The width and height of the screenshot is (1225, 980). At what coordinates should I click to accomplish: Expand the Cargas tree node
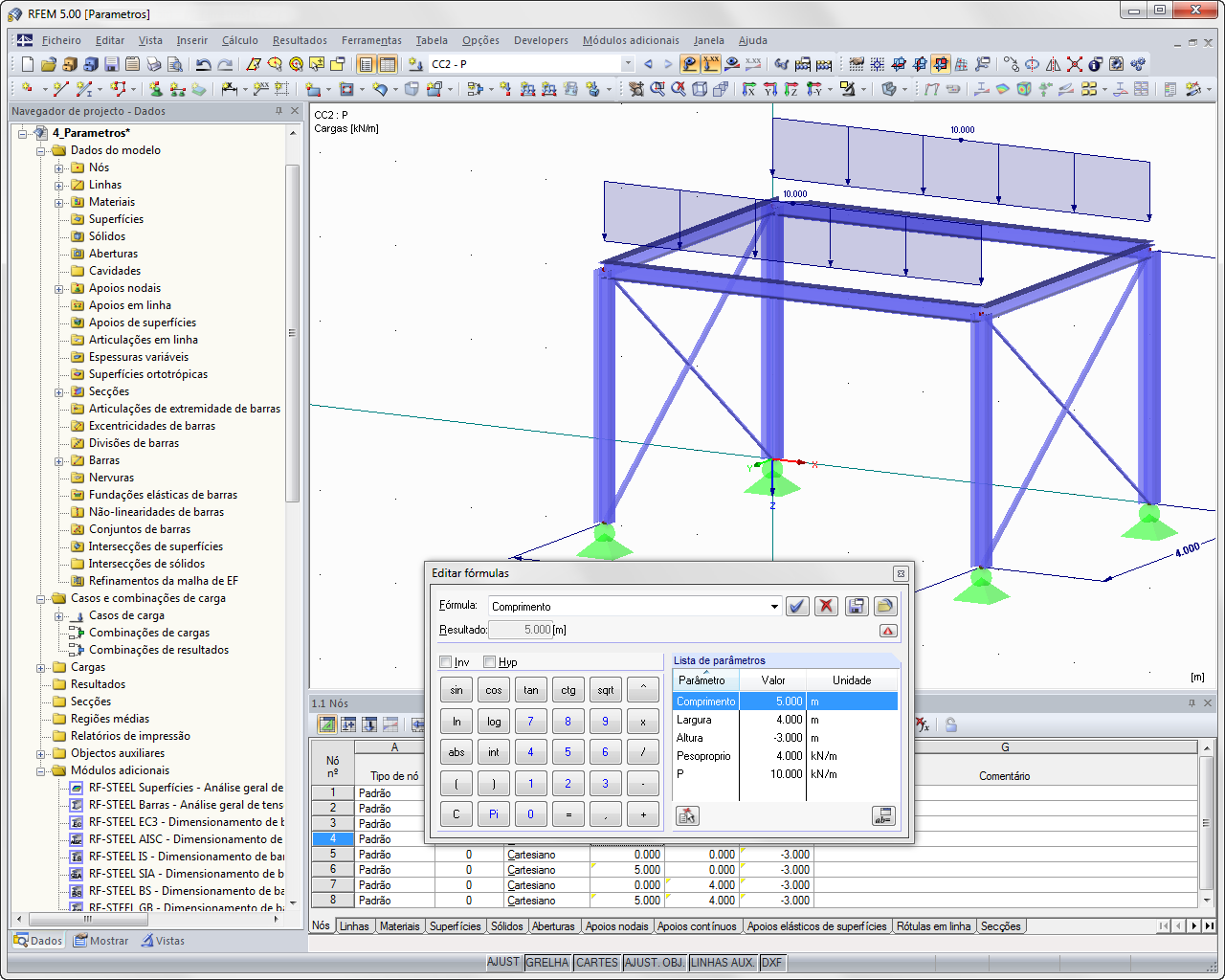pos(41,667)
